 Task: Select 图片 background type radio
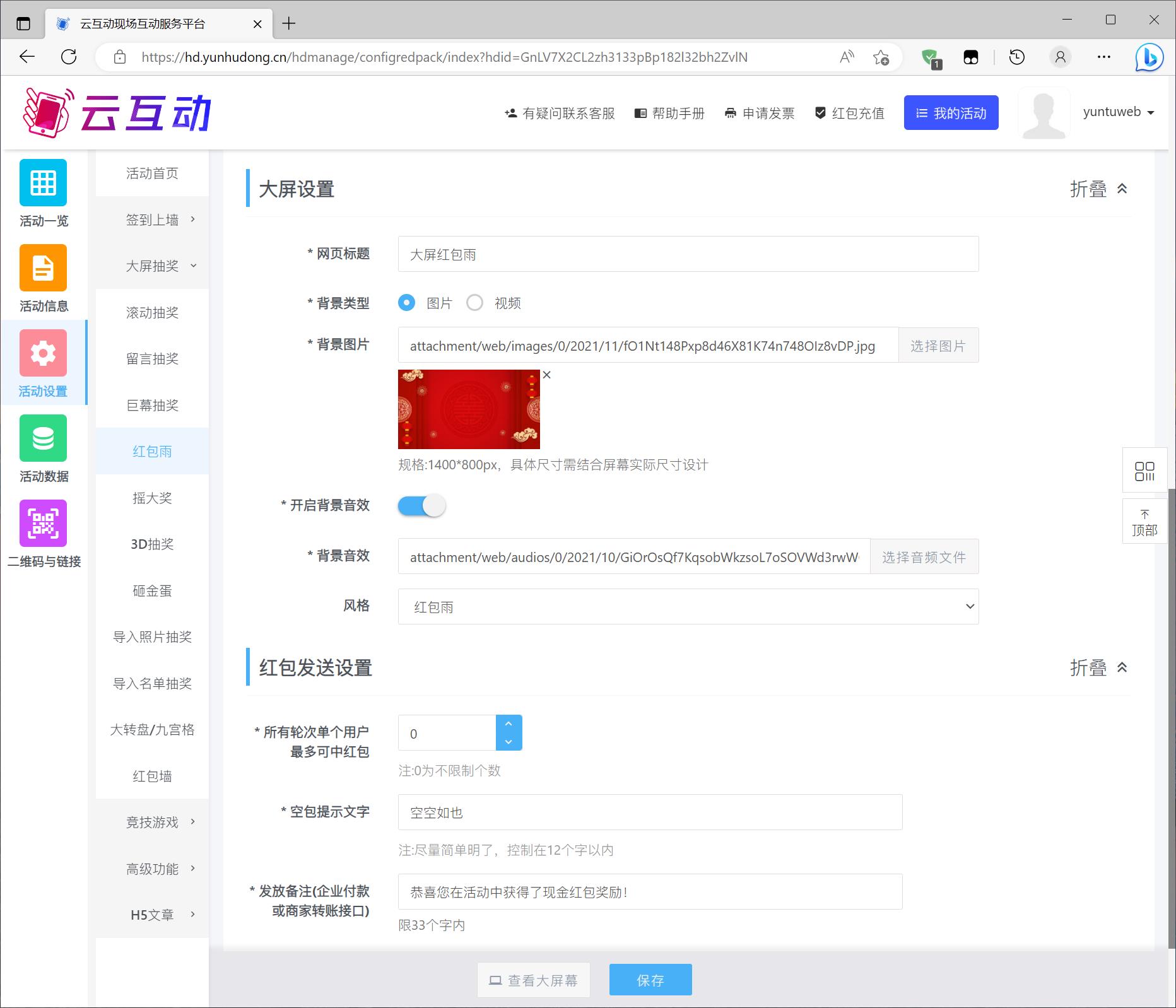407,303
